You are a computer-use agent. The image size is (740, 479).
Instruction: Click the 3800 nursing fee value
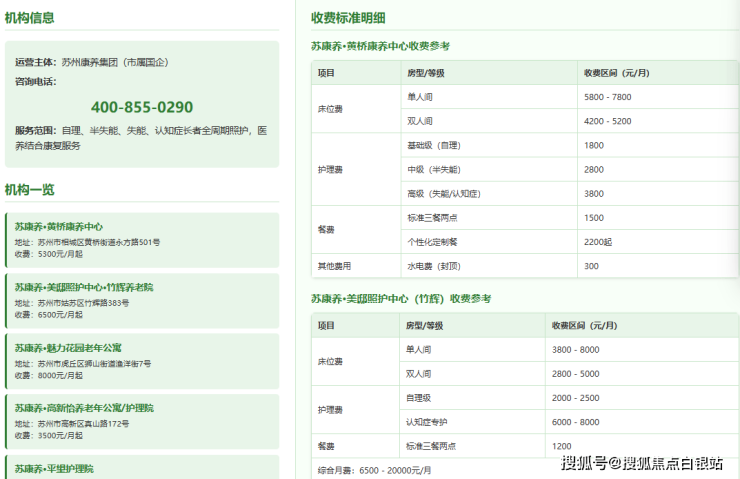pyautogui.click(x=594, y=193)
